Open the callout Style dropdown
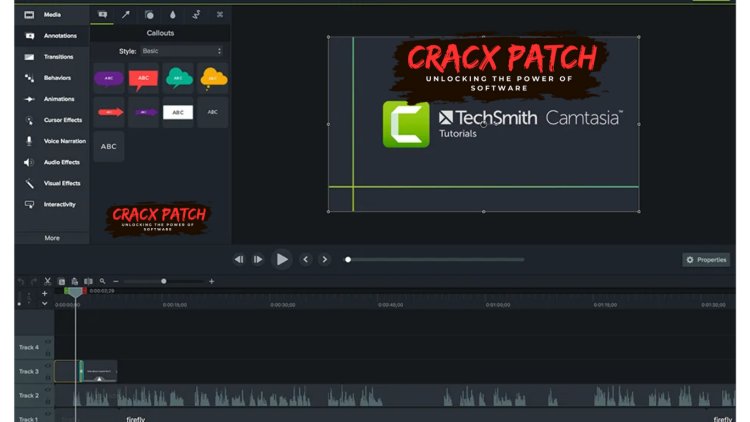The image size is (750, 422). point(182,51)
